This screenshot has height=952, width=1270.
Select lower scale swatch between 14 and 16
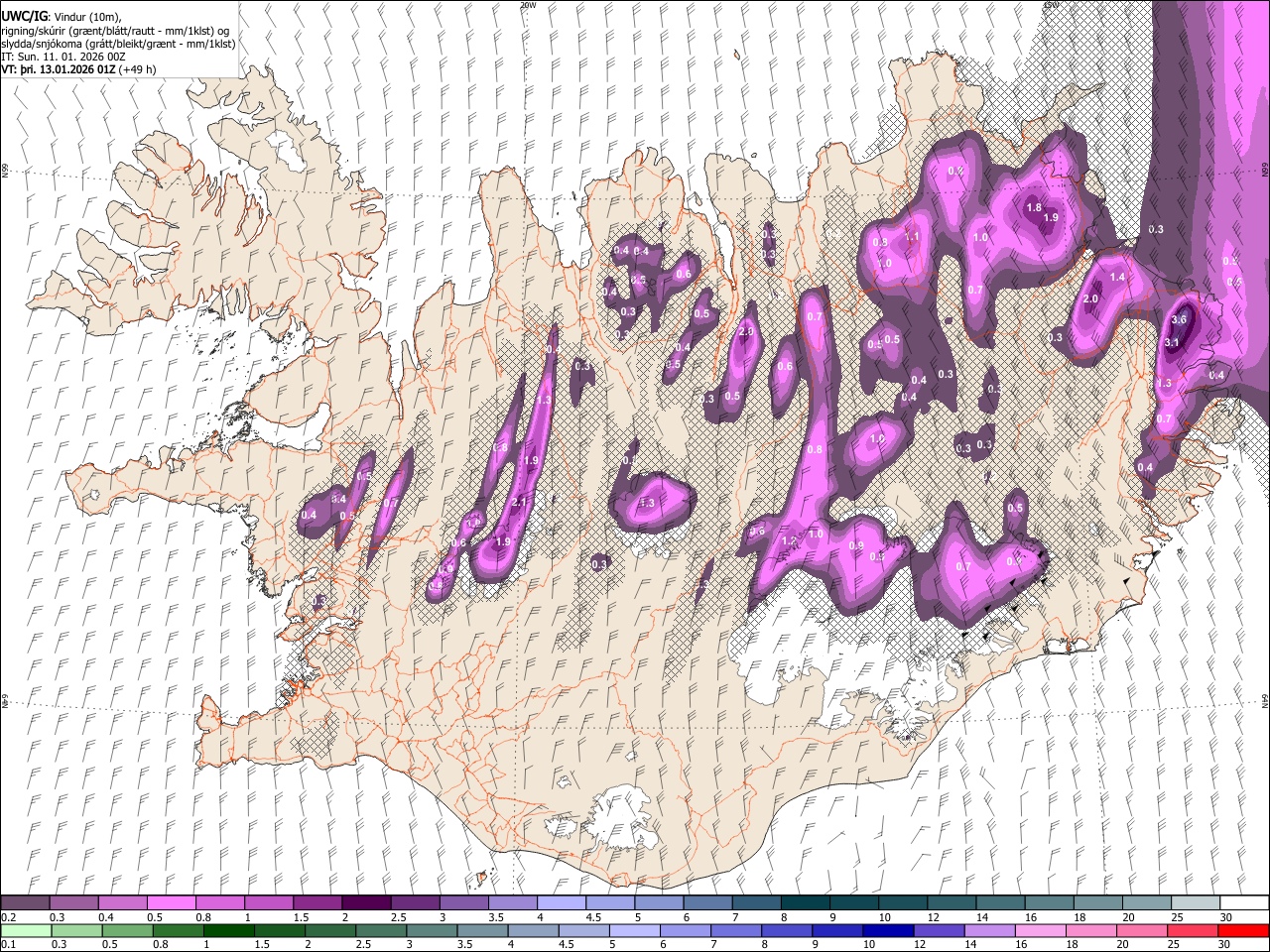point(992,930)
